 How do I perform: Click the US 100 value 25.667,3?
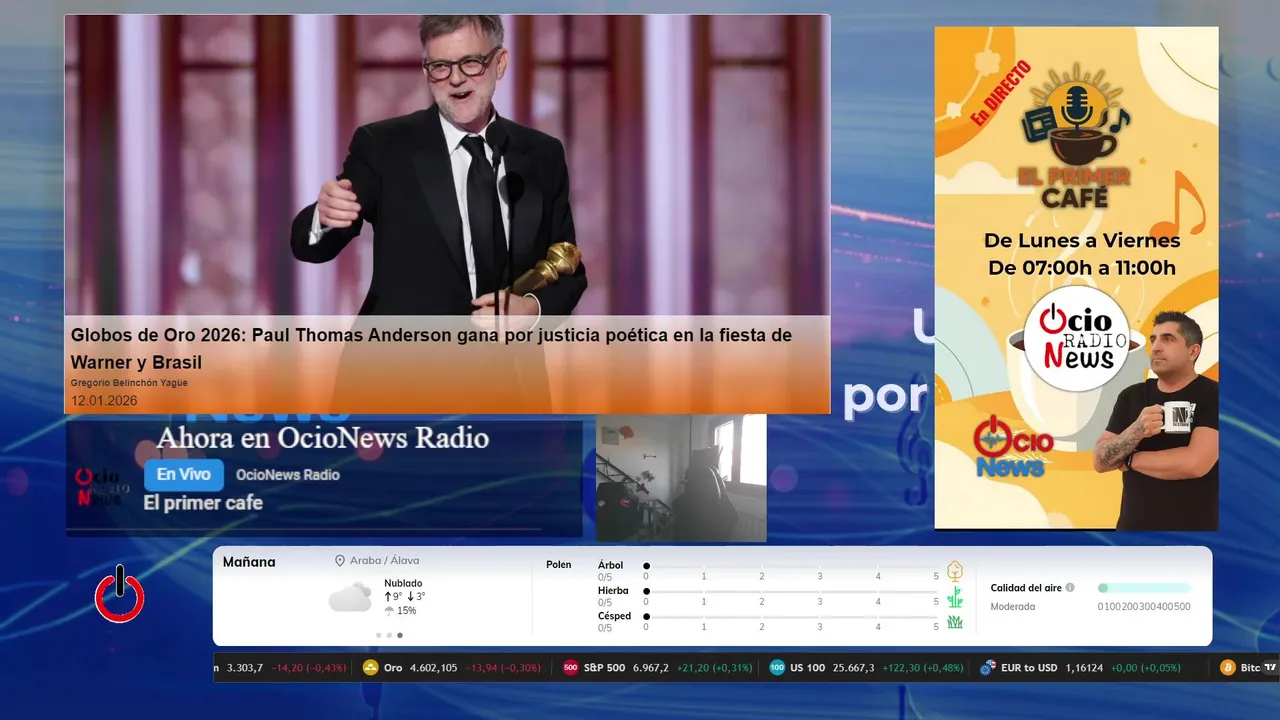853,668
